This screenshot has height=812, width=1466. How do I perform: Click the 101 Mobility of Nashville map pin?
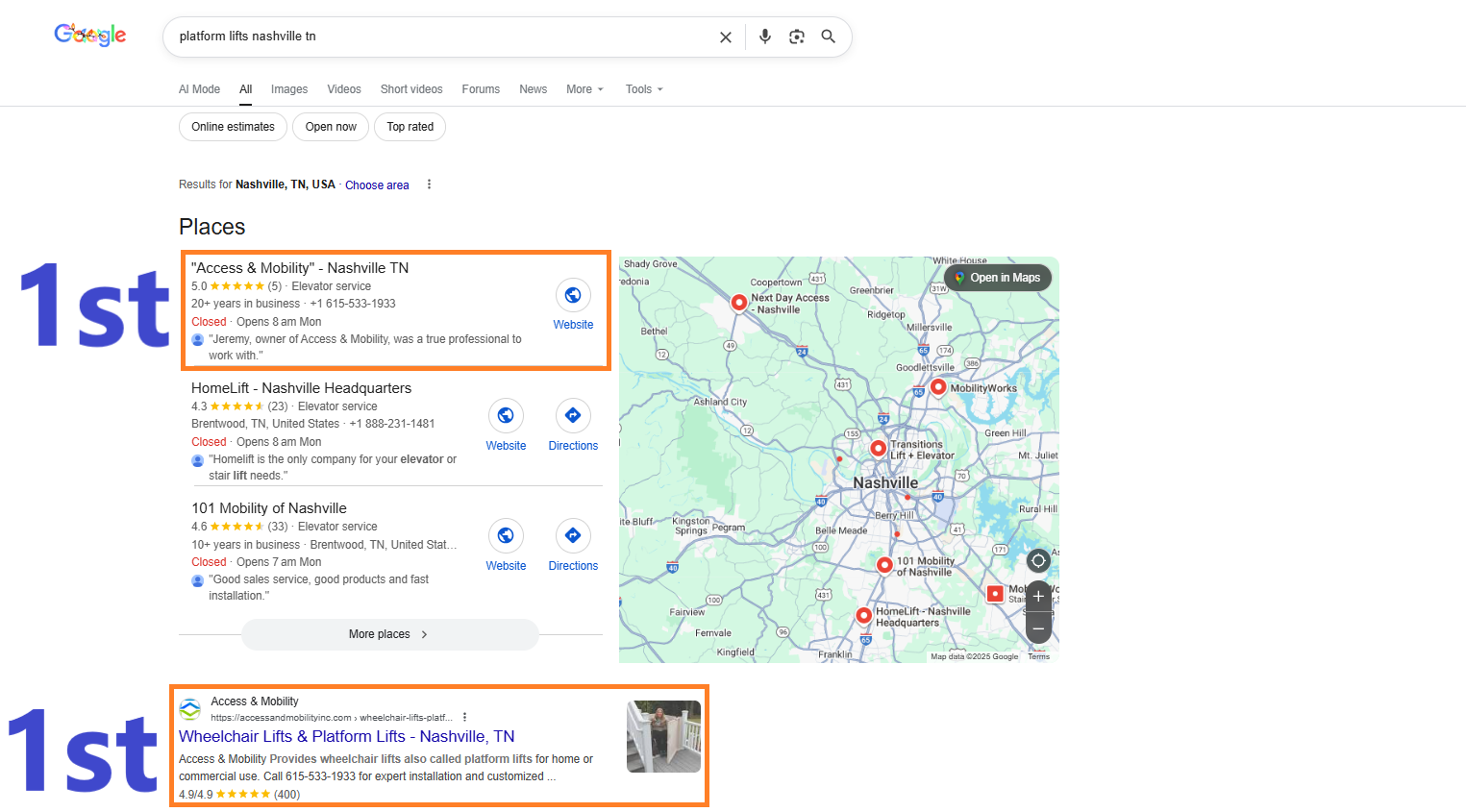coord(884,564)
